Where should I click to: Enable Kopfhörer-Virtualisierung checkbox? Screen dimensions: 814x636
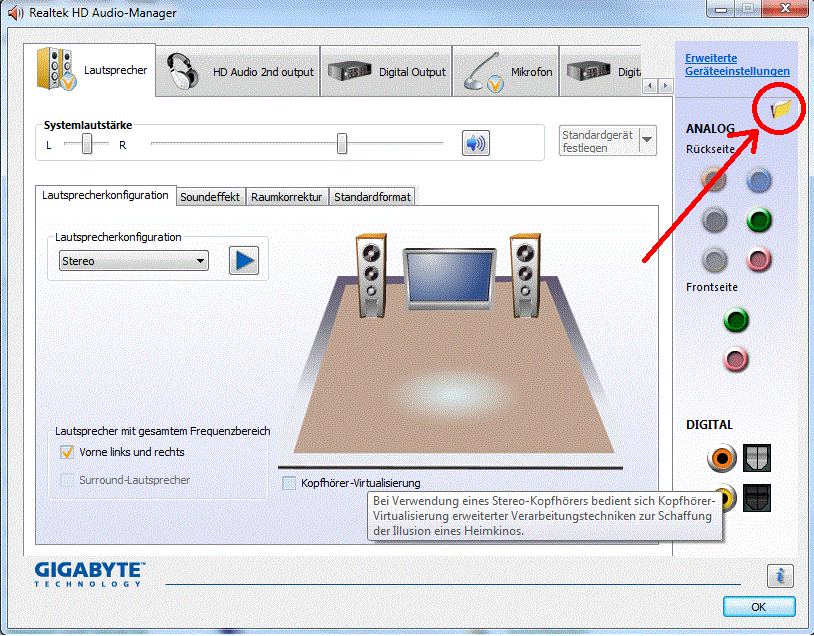[x=289, y=483]
